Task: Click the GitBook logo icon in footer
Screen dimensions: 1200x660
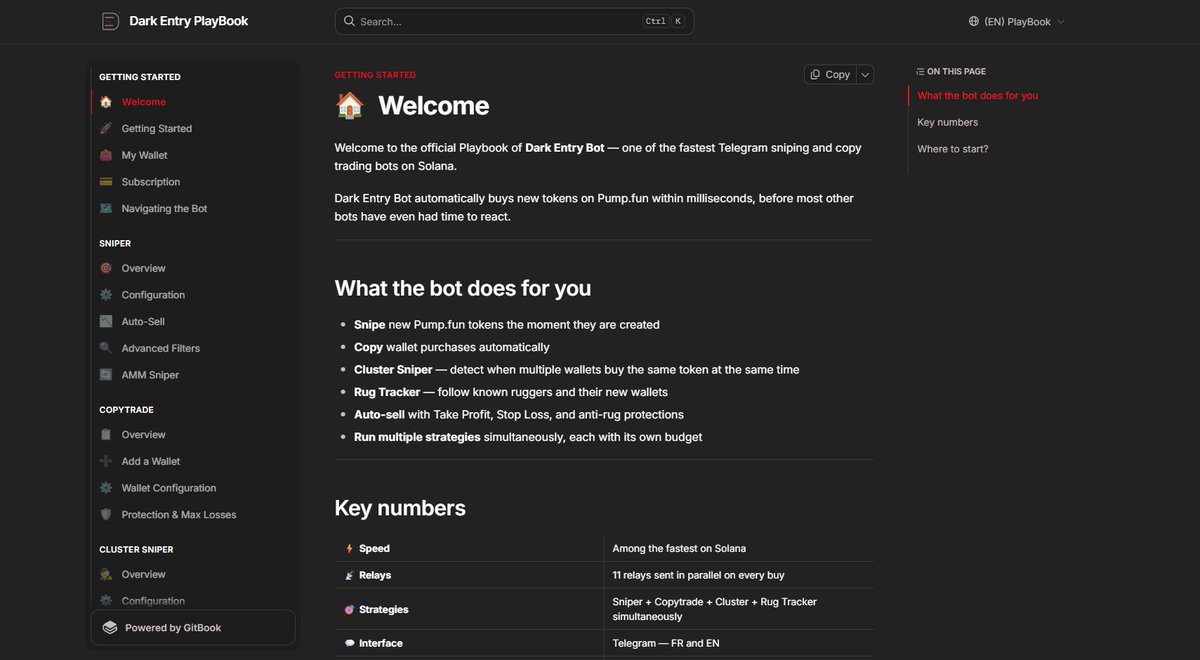Action: click(x=109, y=628)
